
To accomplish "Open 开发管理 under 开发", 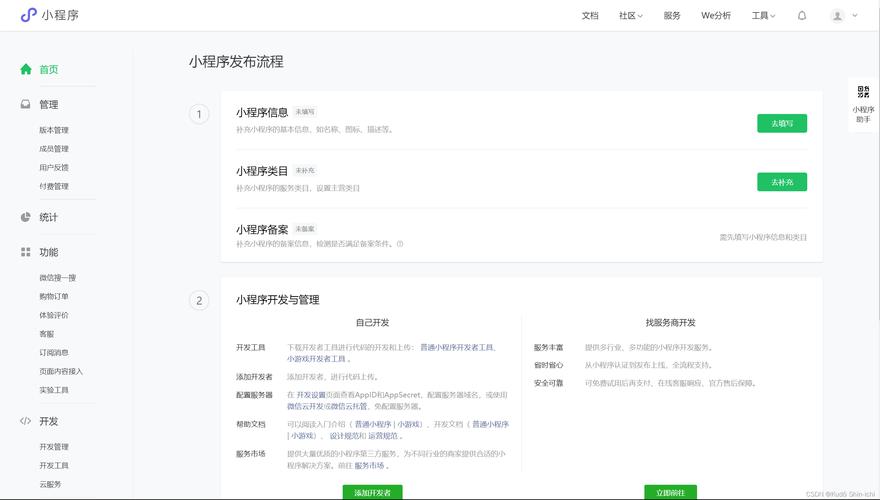I will 54,447.
